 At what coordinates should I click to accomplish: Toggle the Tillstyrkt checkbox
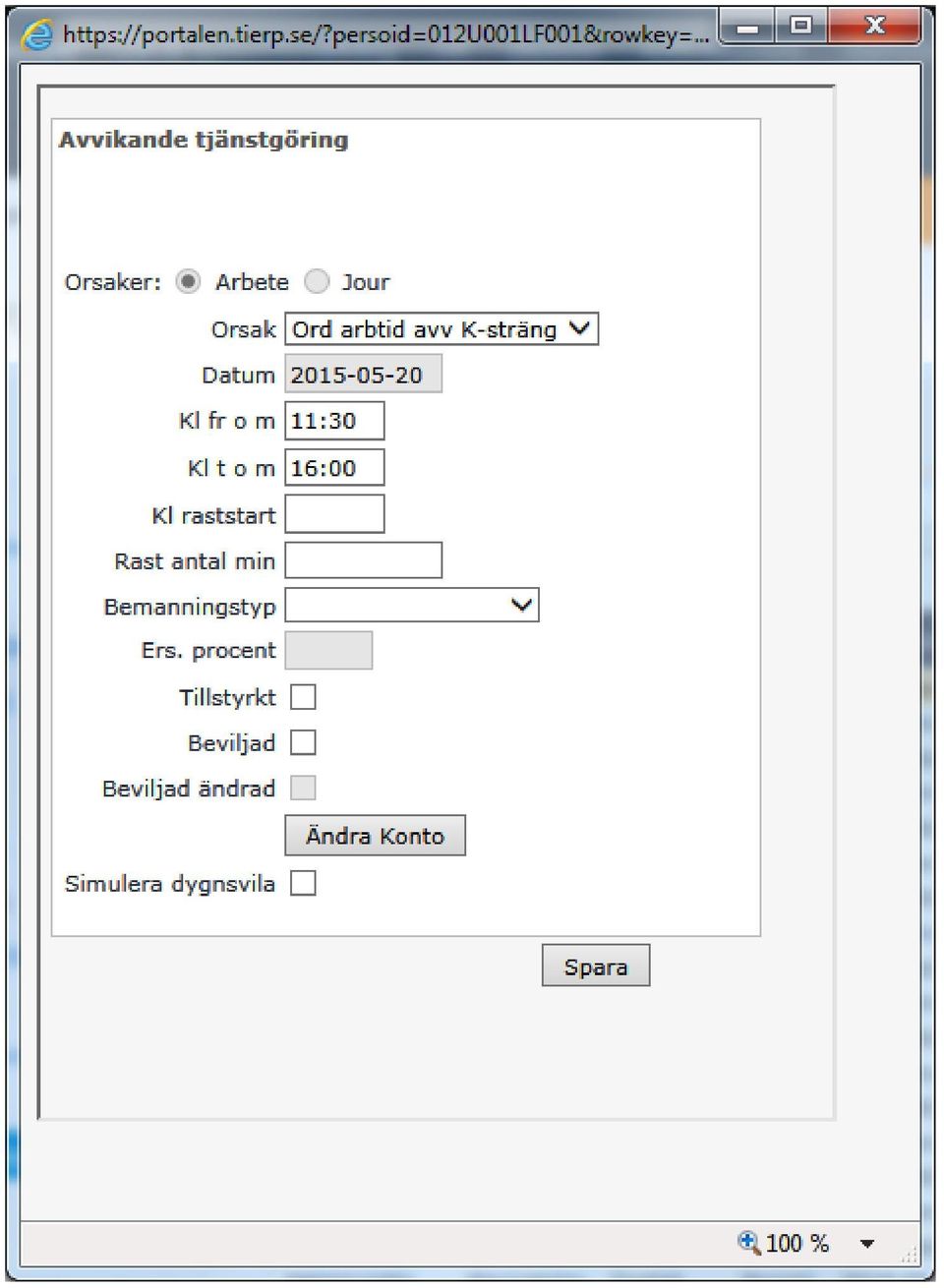303,697
